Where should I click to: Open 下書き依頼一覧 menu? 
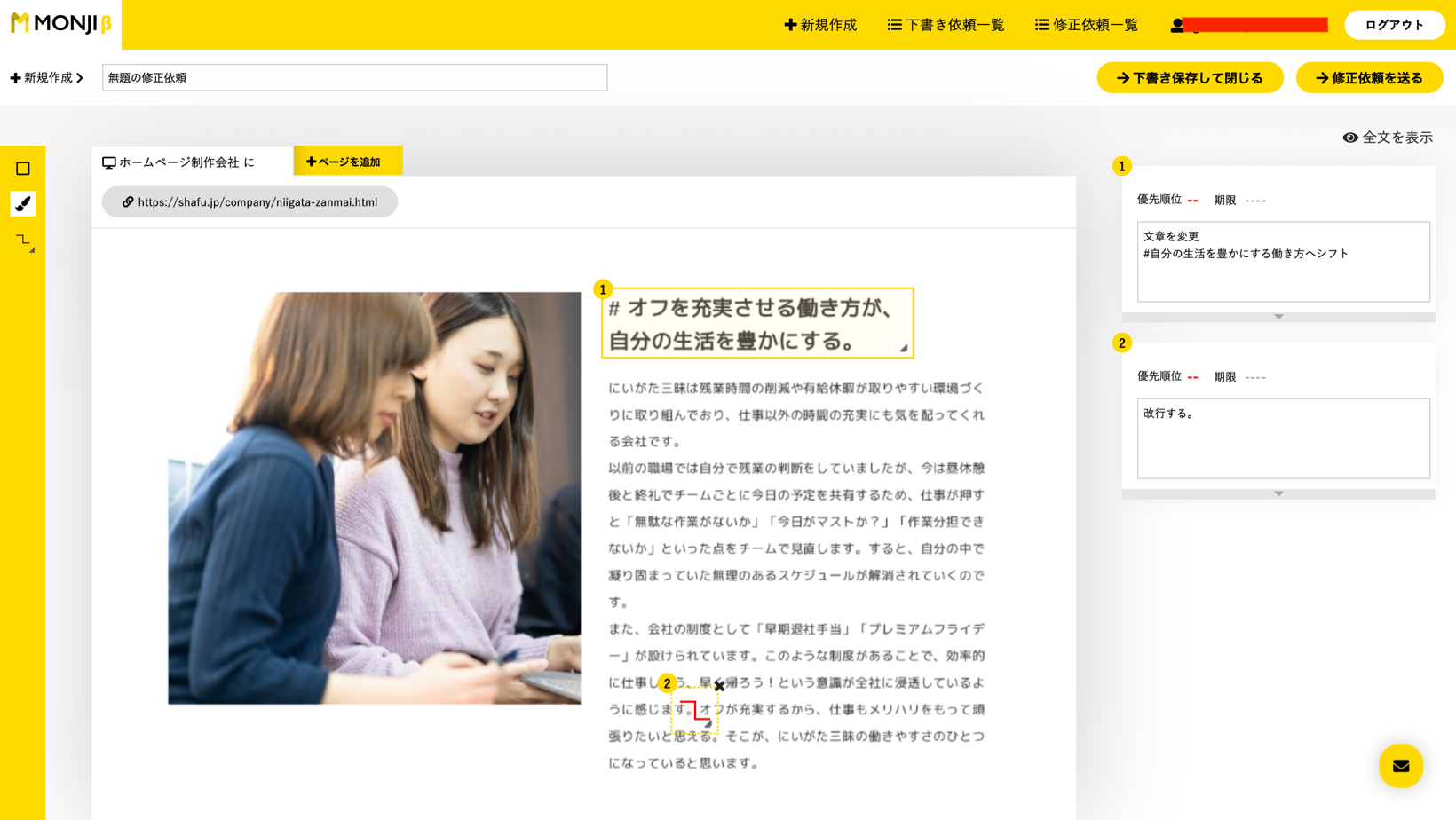click(946, 25)
